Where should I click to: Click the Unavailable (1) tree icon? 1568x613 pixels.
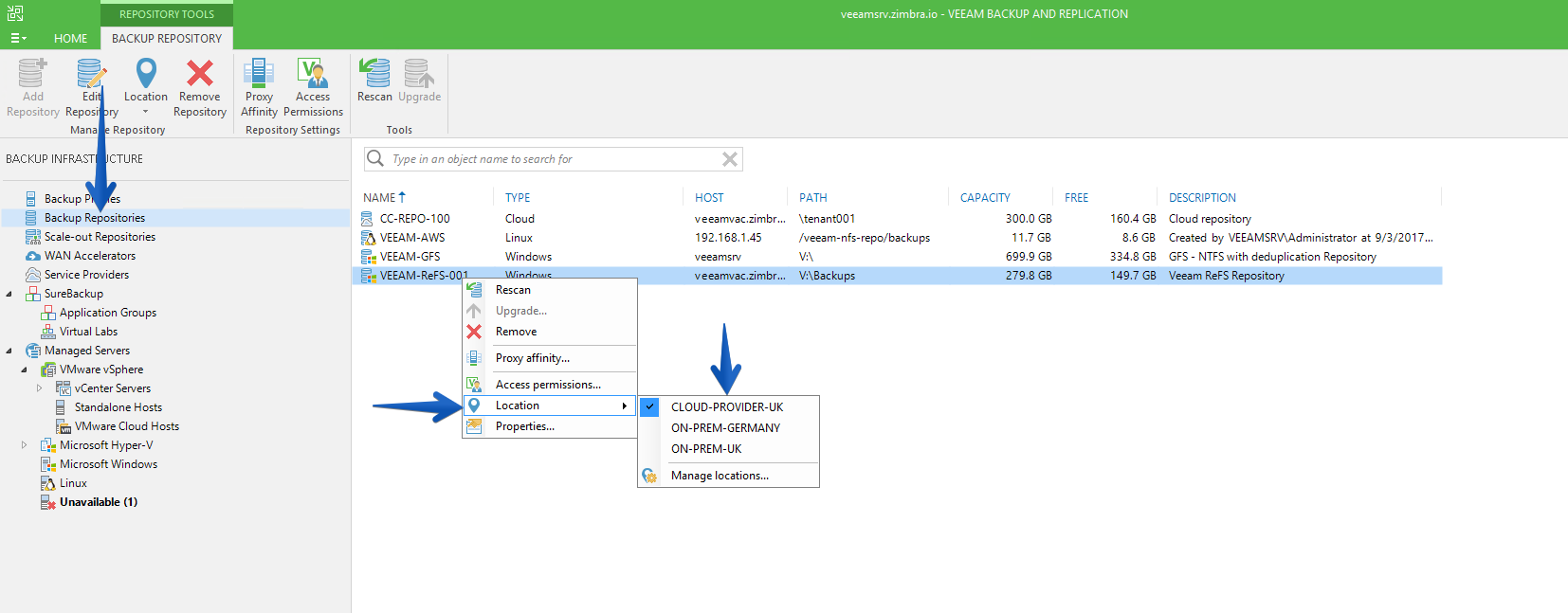(48, 502)
